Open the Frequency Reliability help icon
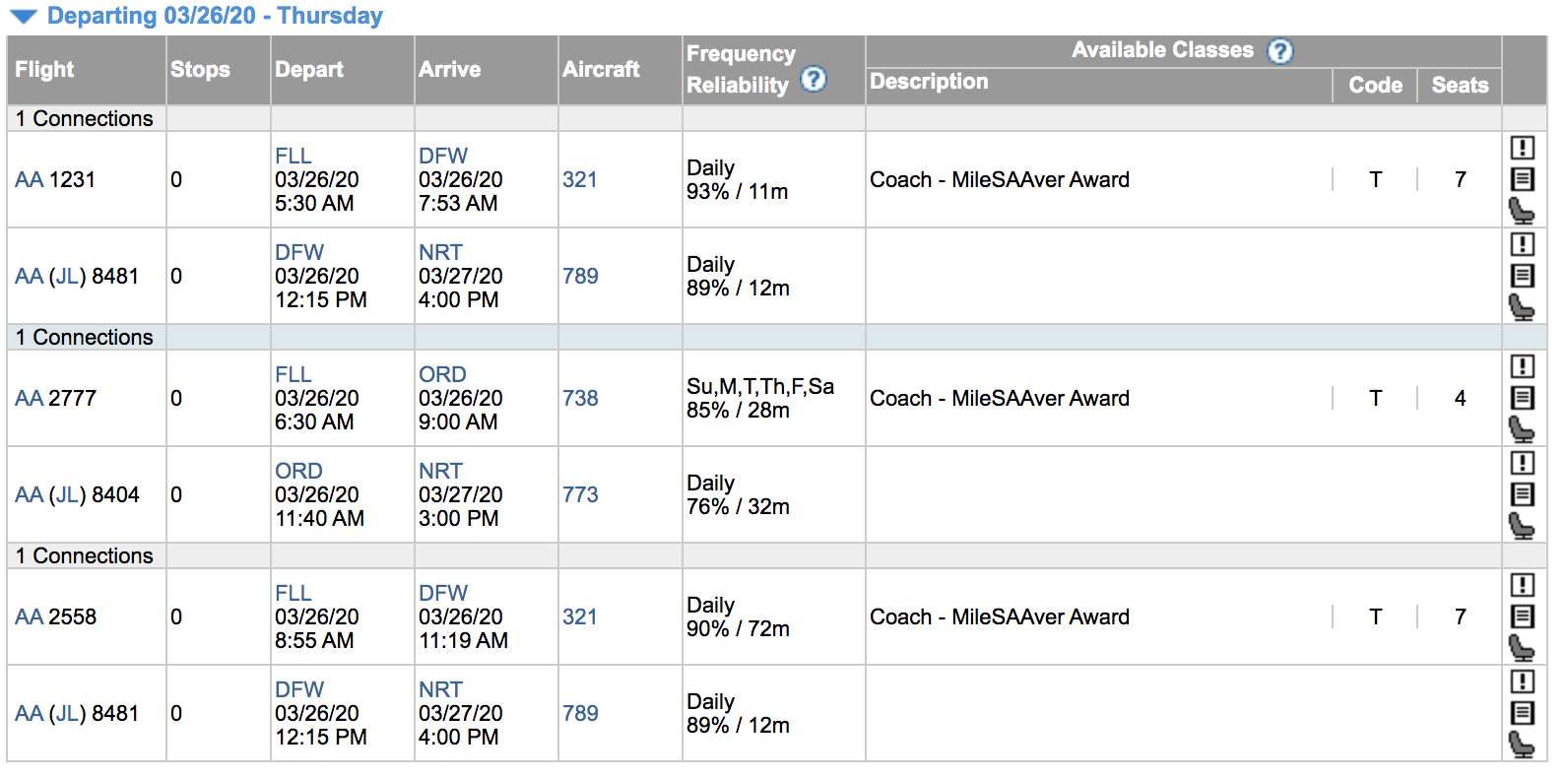 [813, 79]
